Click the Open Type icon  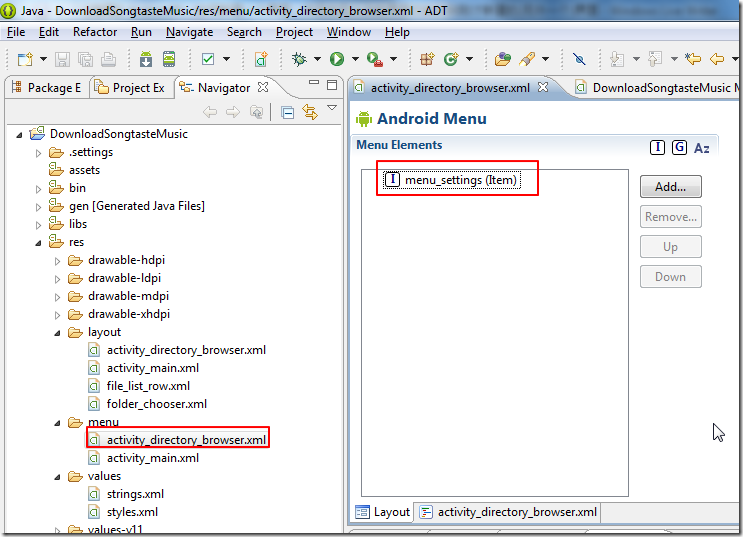[503, 59]
